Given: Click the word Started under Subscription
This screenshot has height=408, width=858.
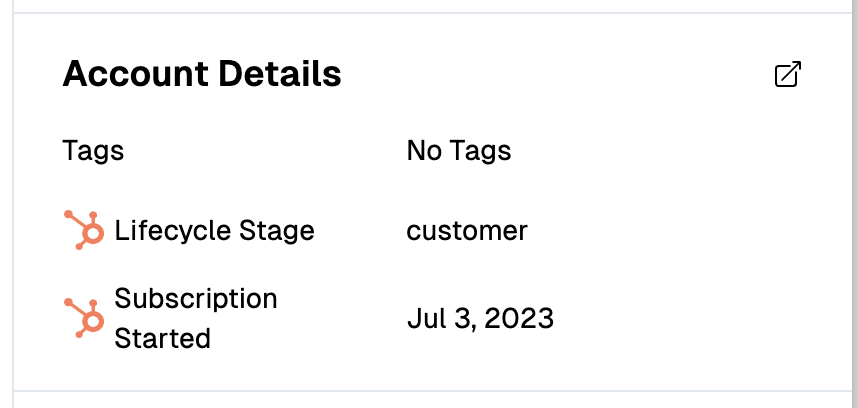Looking at the screenshot, I should pyautogui.click(x=162, y=338).
